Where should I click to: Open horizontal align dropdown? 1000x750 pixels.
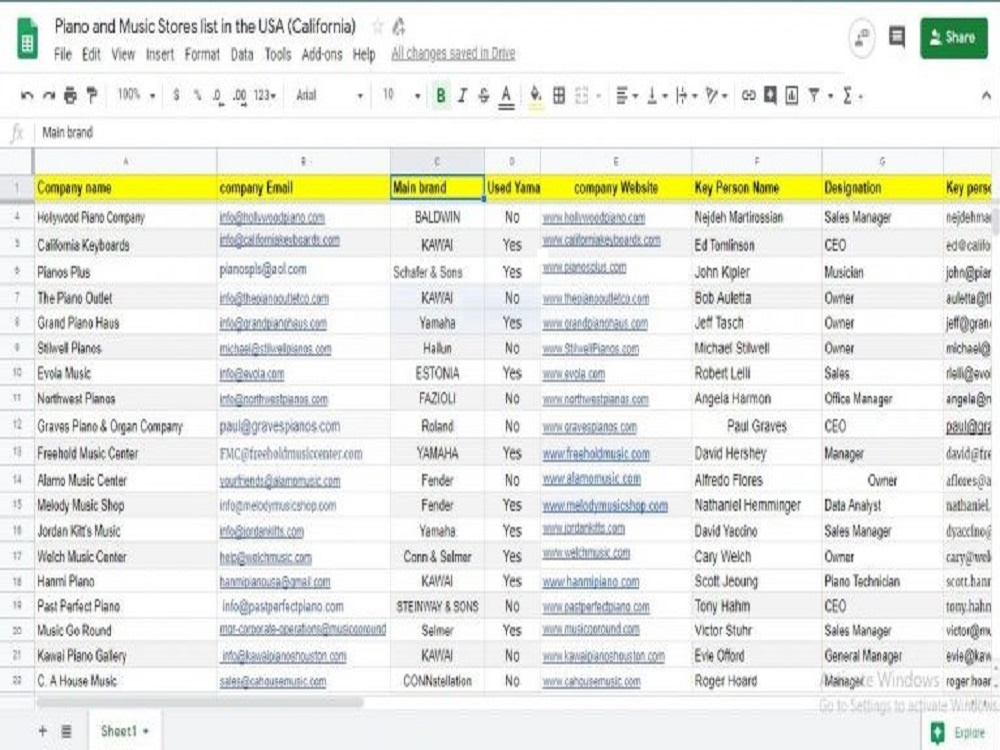[x=626, y=96]
